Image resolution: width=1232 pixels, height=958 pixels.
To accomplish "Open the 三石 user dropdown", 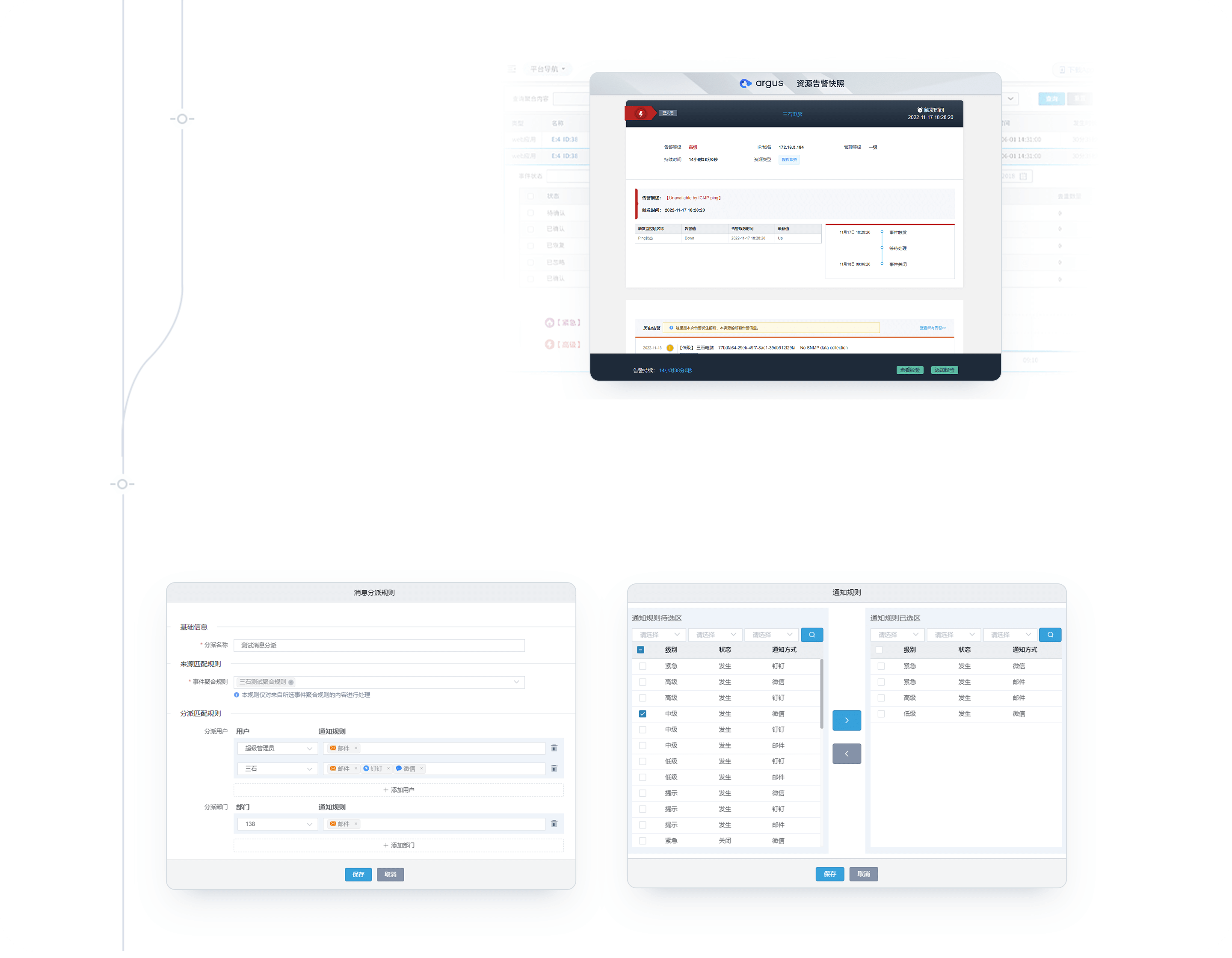I will pyautogui.click(x=278, y=769).
